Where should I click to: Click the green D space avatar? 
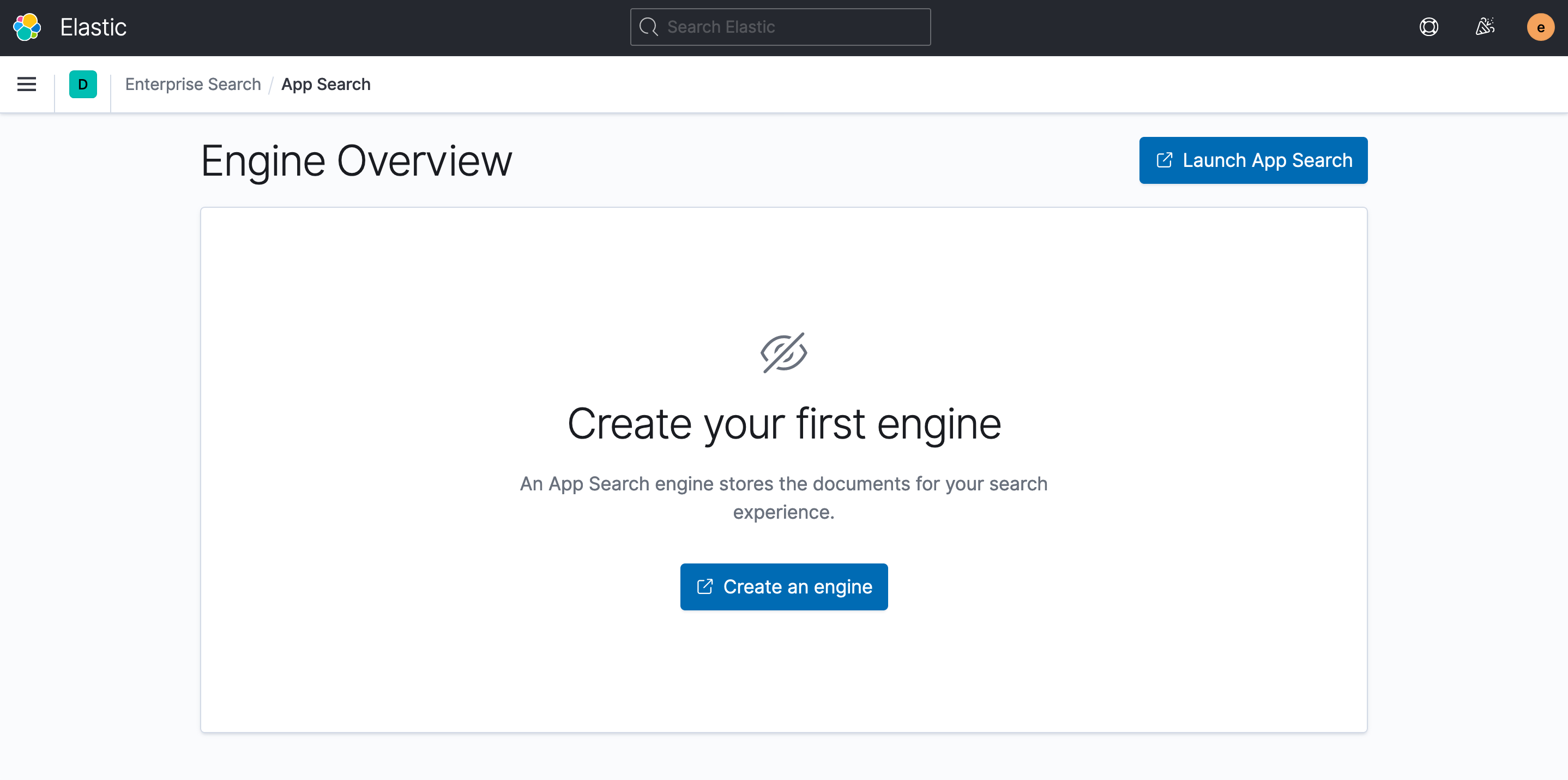[x=83, y=84]
